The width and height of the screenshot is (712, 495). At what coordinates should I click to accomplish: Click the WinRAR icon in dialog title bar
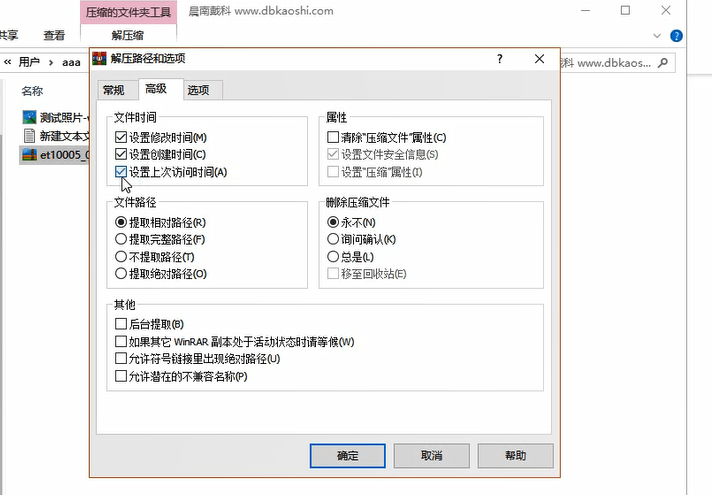pyautogui.click(x=99, y=59)
